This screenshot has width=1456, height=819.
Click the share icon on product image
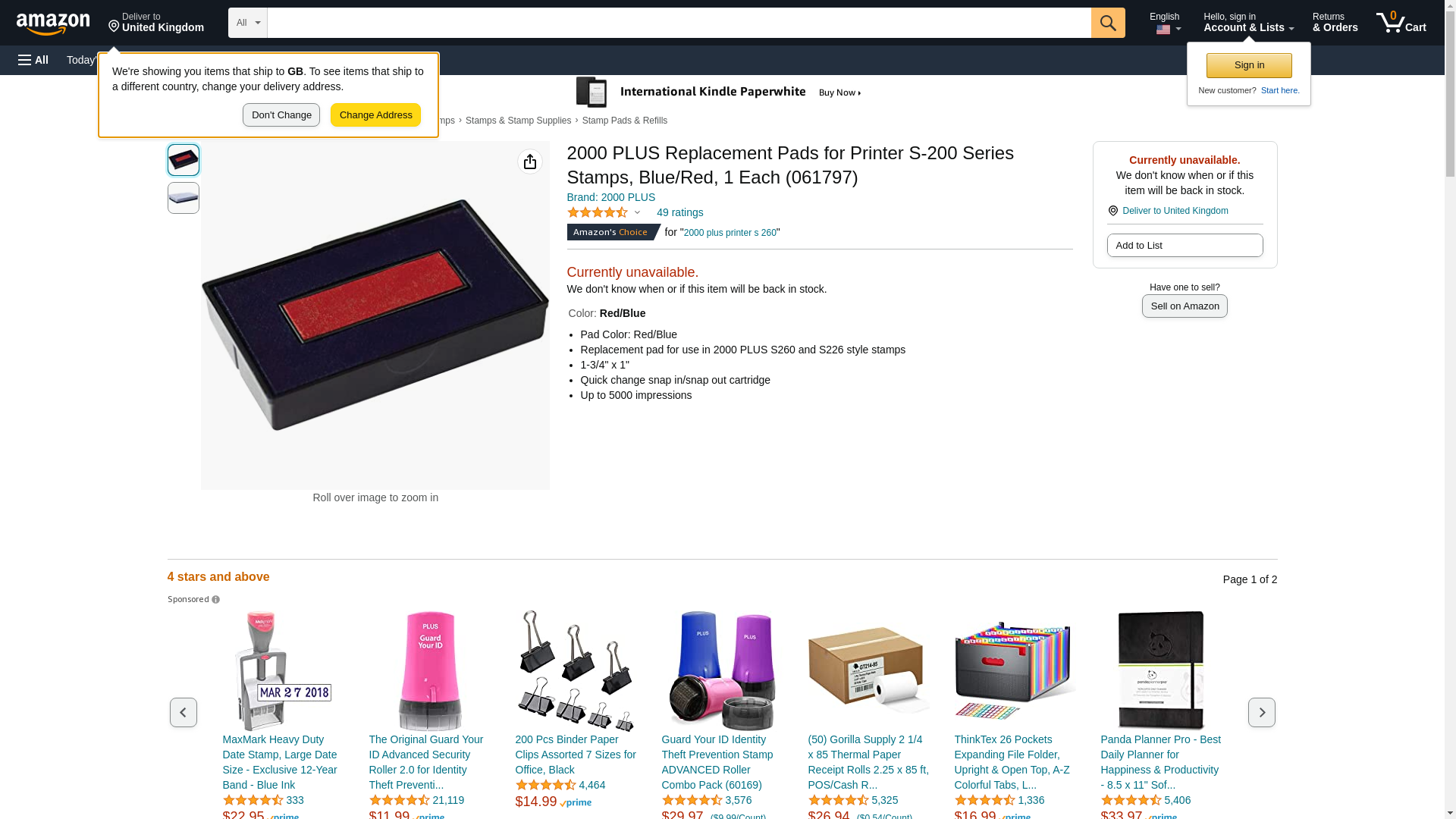[x=530, y=162]
